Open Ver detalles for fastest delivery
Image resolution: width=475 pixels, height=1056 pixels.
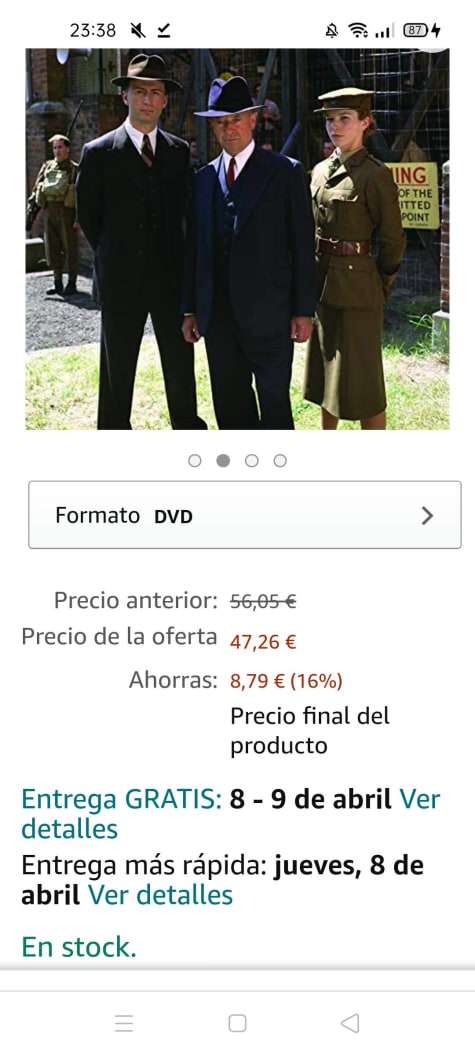[160, 895]
